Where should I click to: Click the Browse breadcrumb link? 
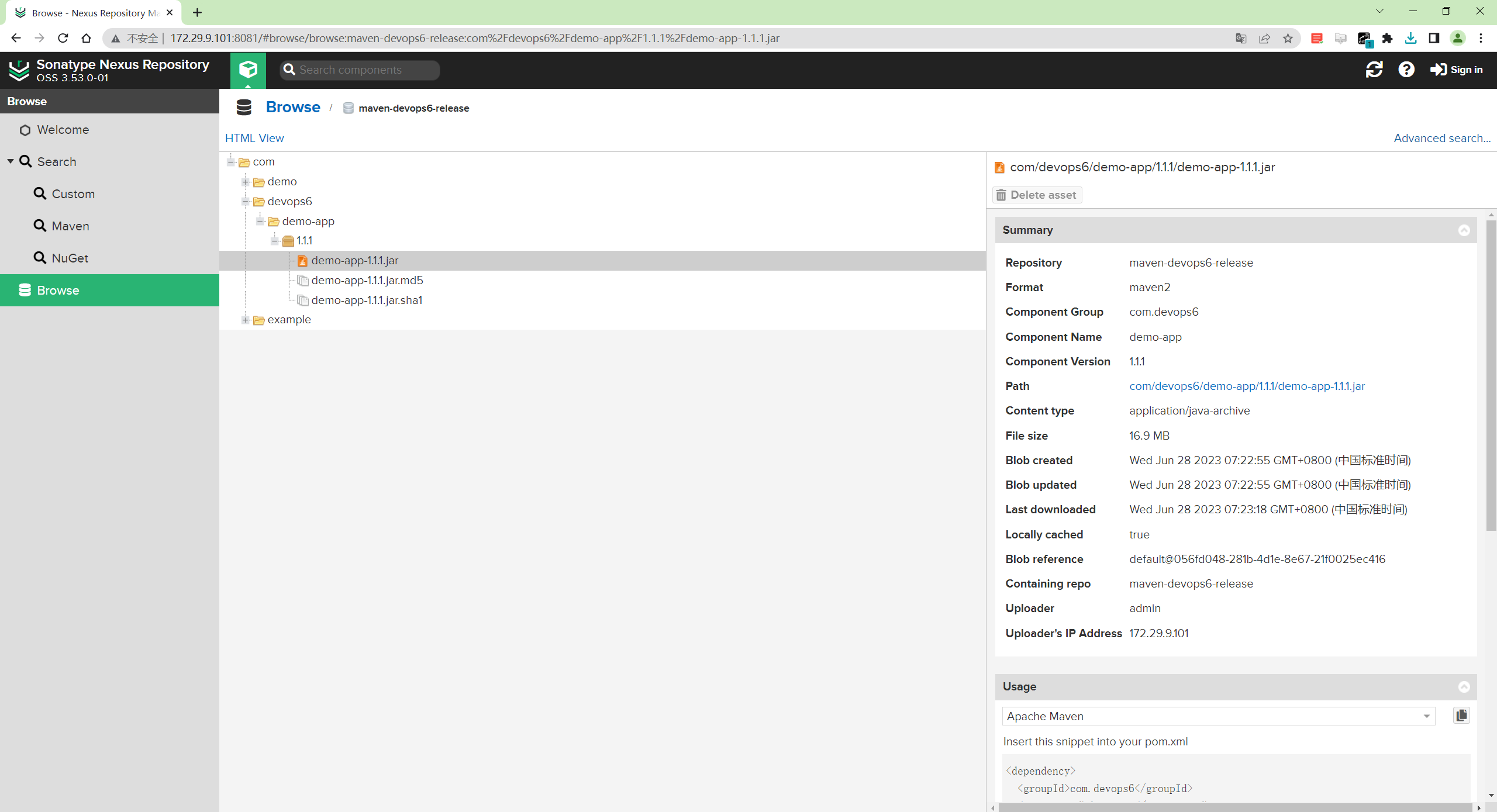(x=292, y=107)
